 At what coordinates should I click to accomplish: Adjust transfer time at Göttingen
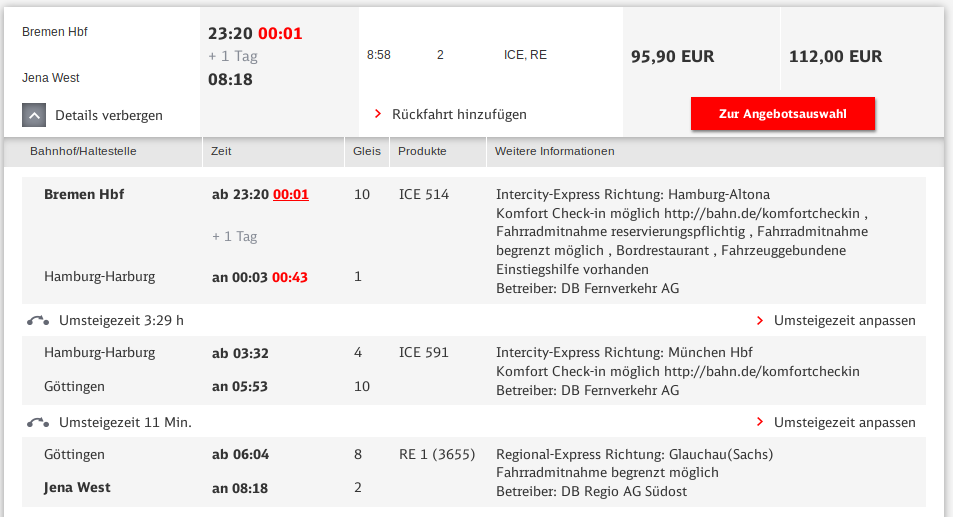pyautogui.click(x=844, y=422)
